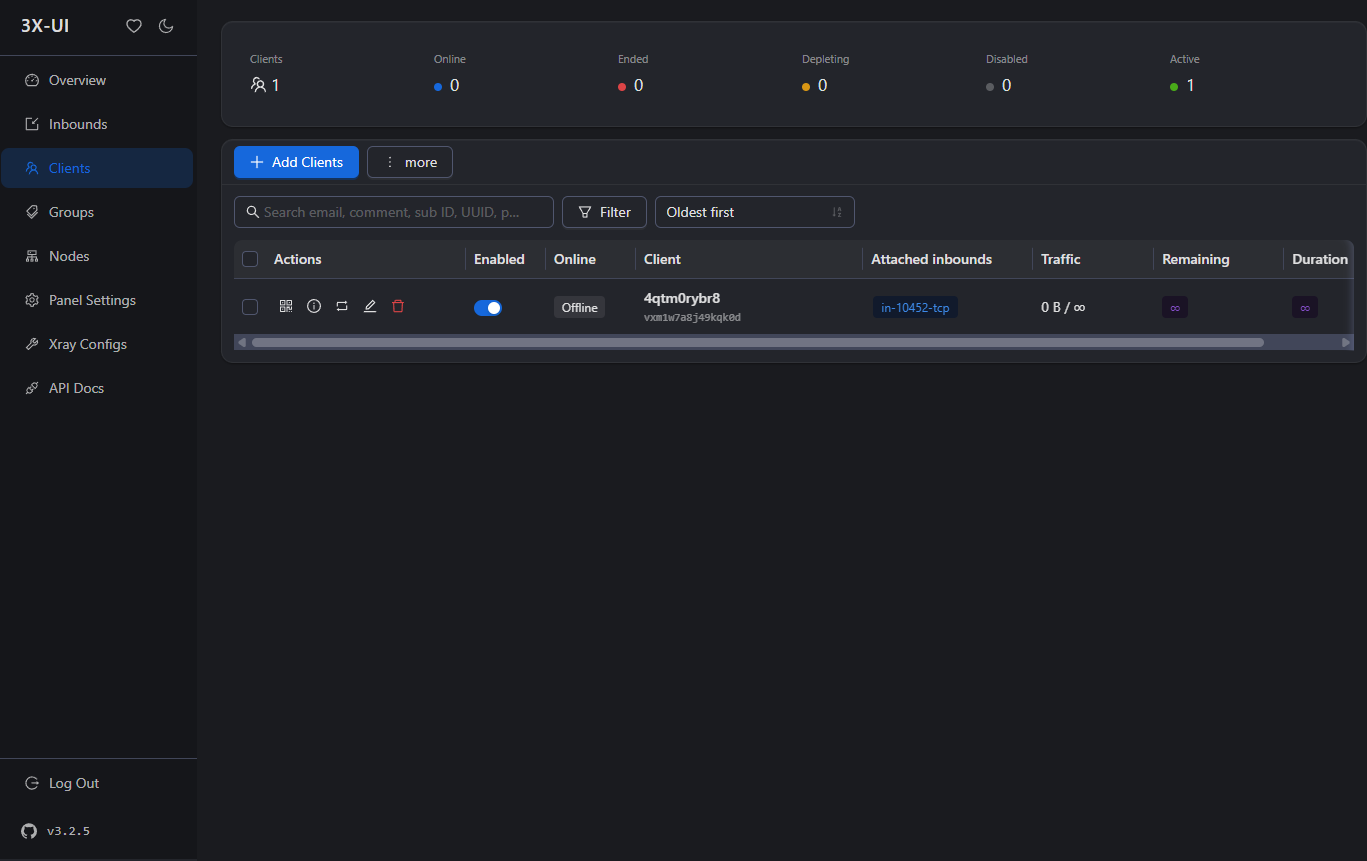Click the Online count in summary
Image resolution: width=1367 pixels, height=861 pixels.
tap(454, 85)
